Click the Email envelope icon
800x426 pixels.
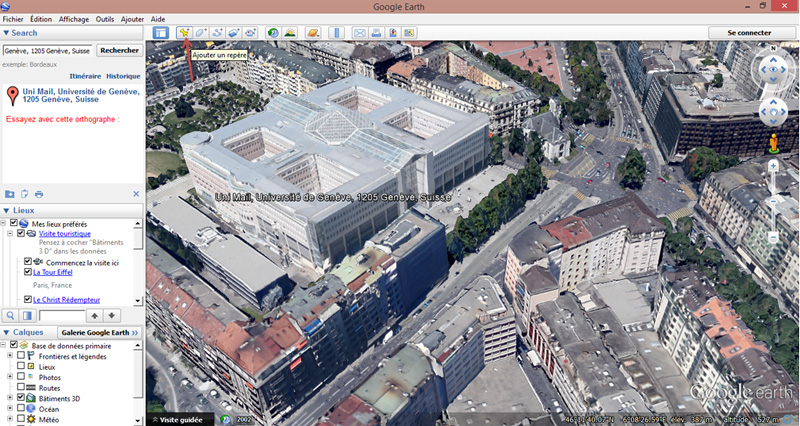360,33
